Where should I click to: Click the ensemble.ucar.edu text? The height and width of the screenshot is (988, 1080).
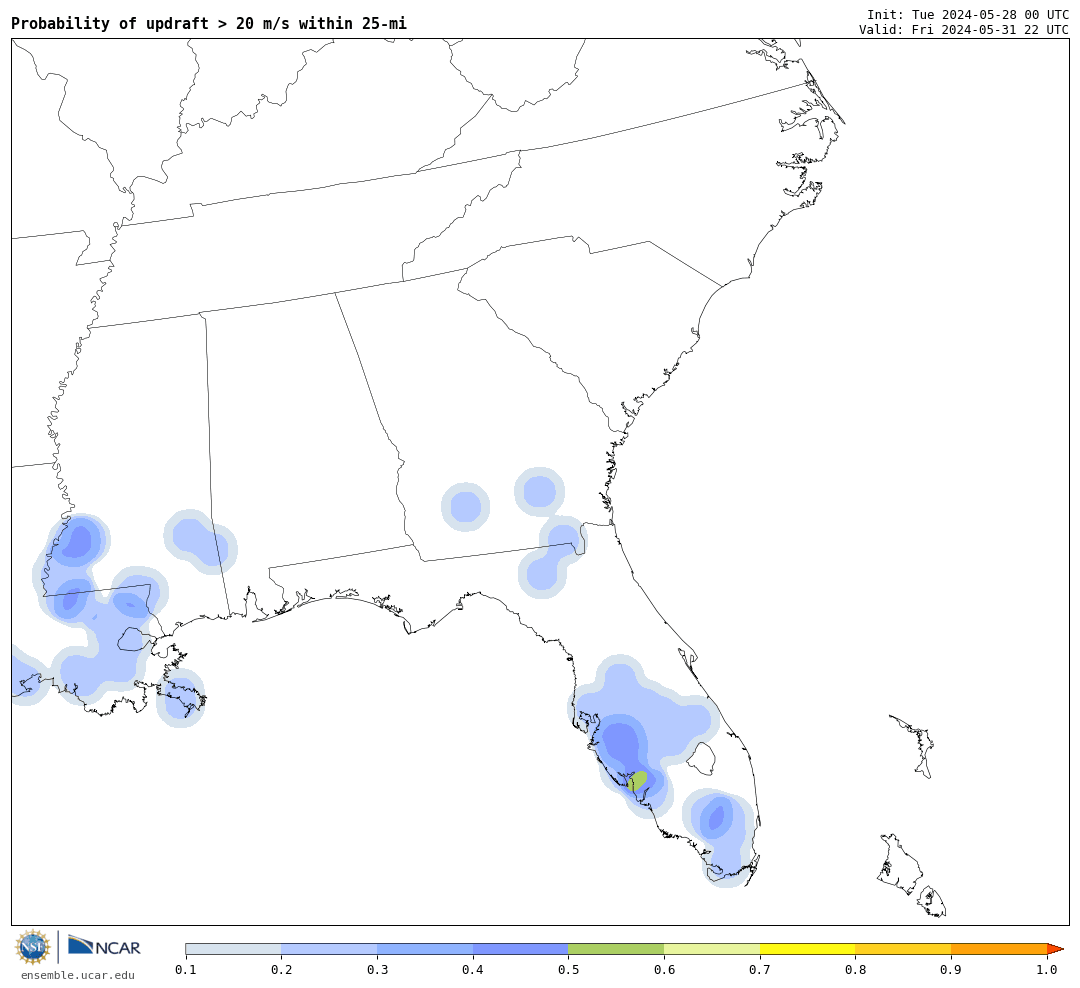click(78, 975)
